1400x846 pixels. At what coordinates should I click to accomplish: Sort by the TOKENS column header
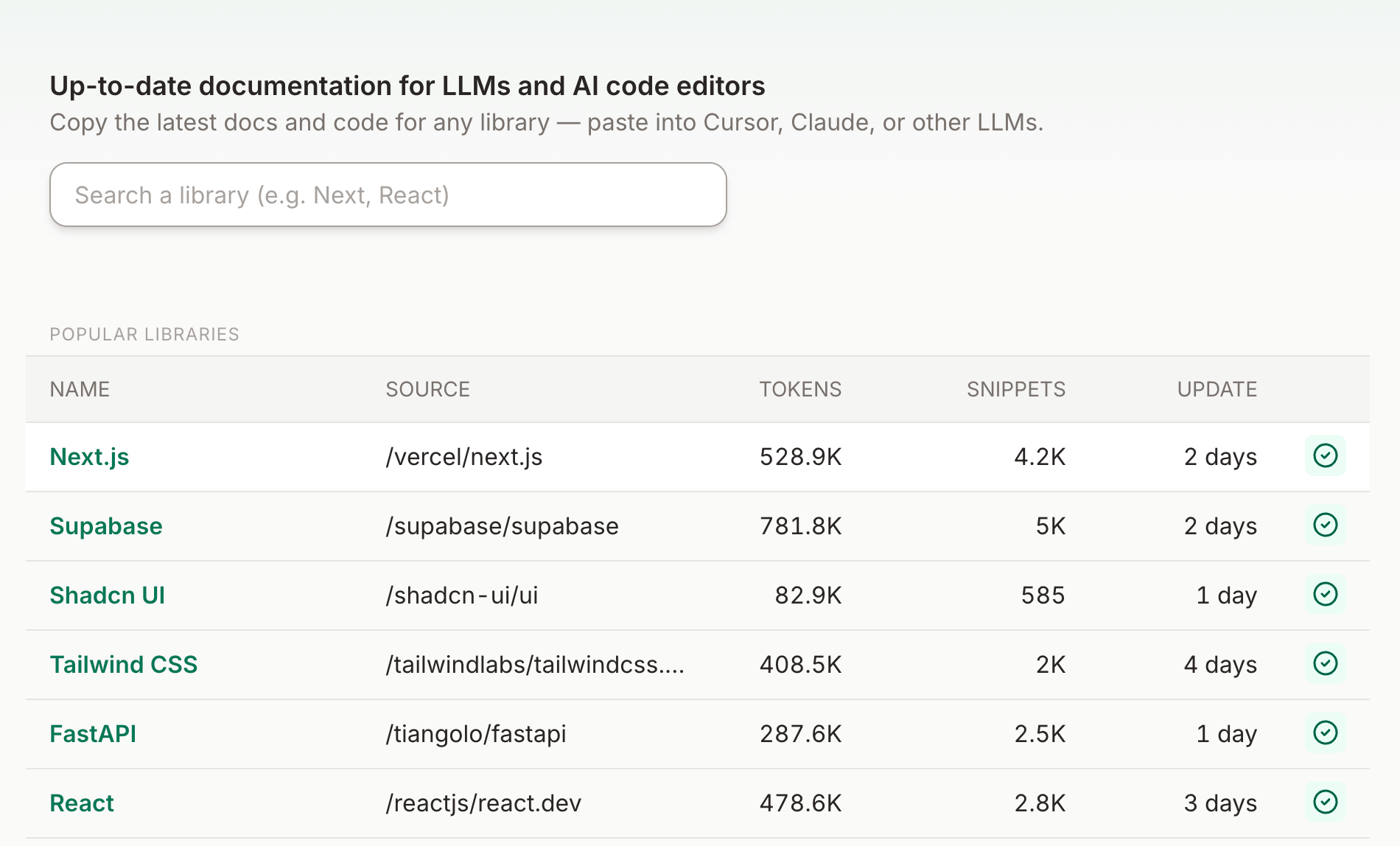pyautogui.click(x=800, y=389)
